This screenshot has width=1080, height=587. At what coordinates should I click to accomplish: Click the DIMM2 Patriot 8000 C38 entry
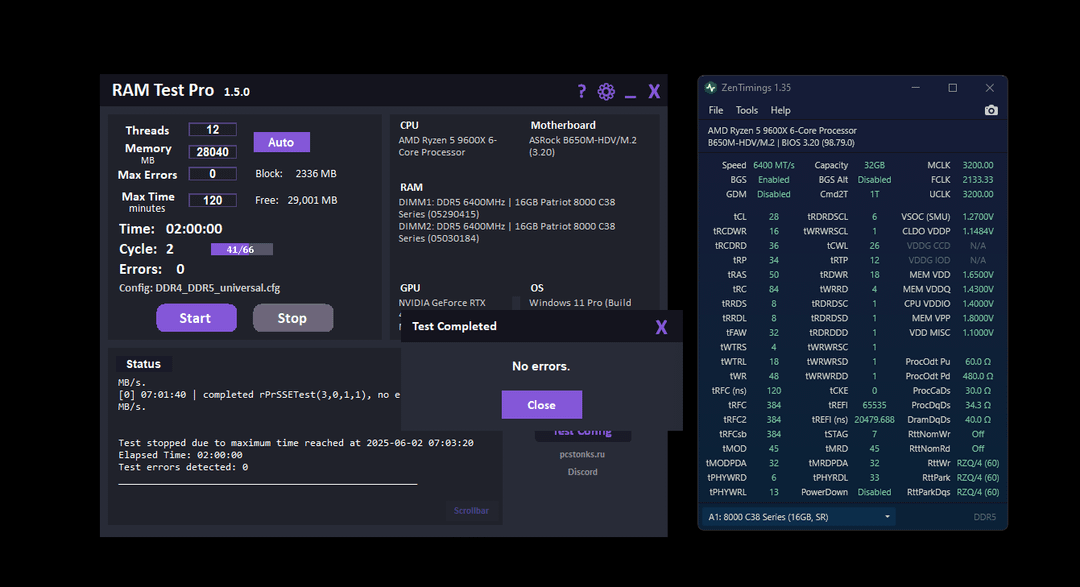click(x=507, y=232)
